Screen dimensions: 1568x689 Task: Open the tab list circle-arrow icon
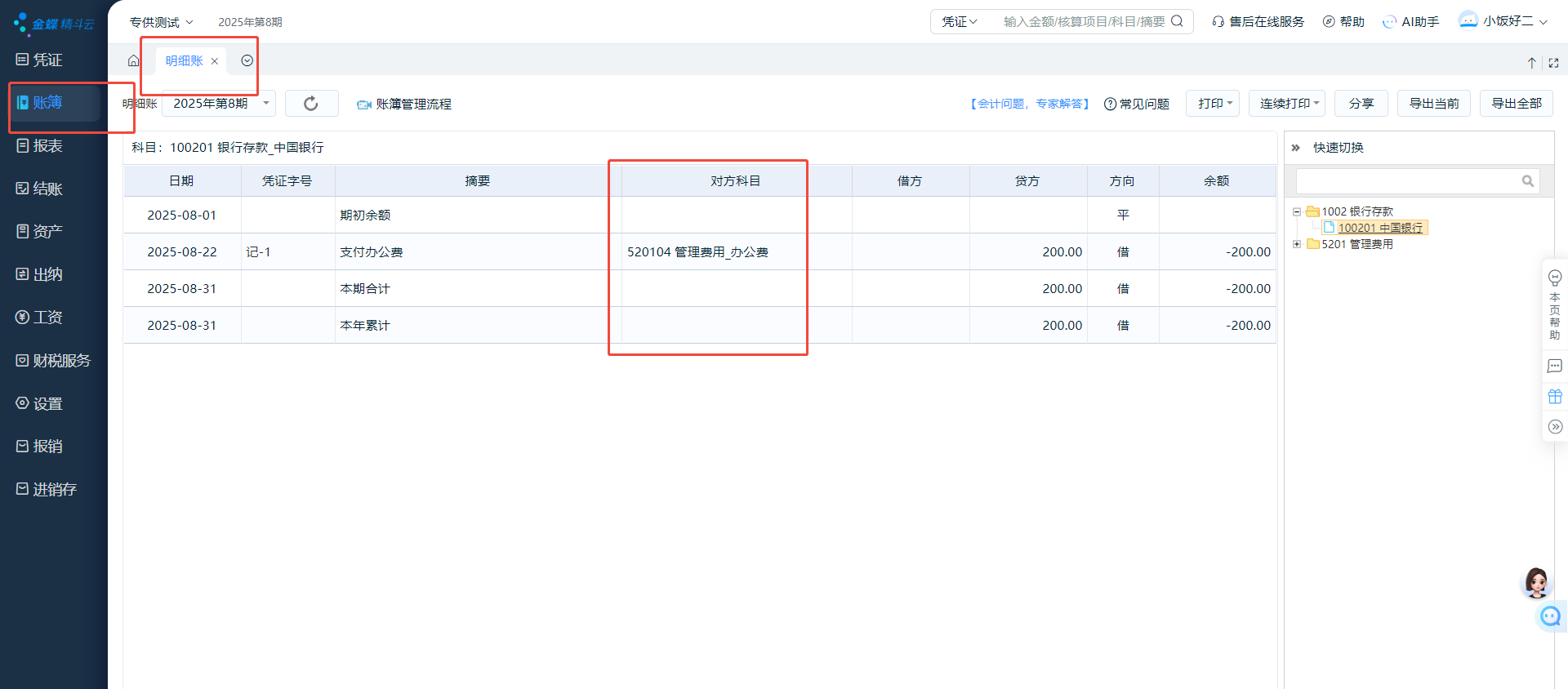[247, 61]
